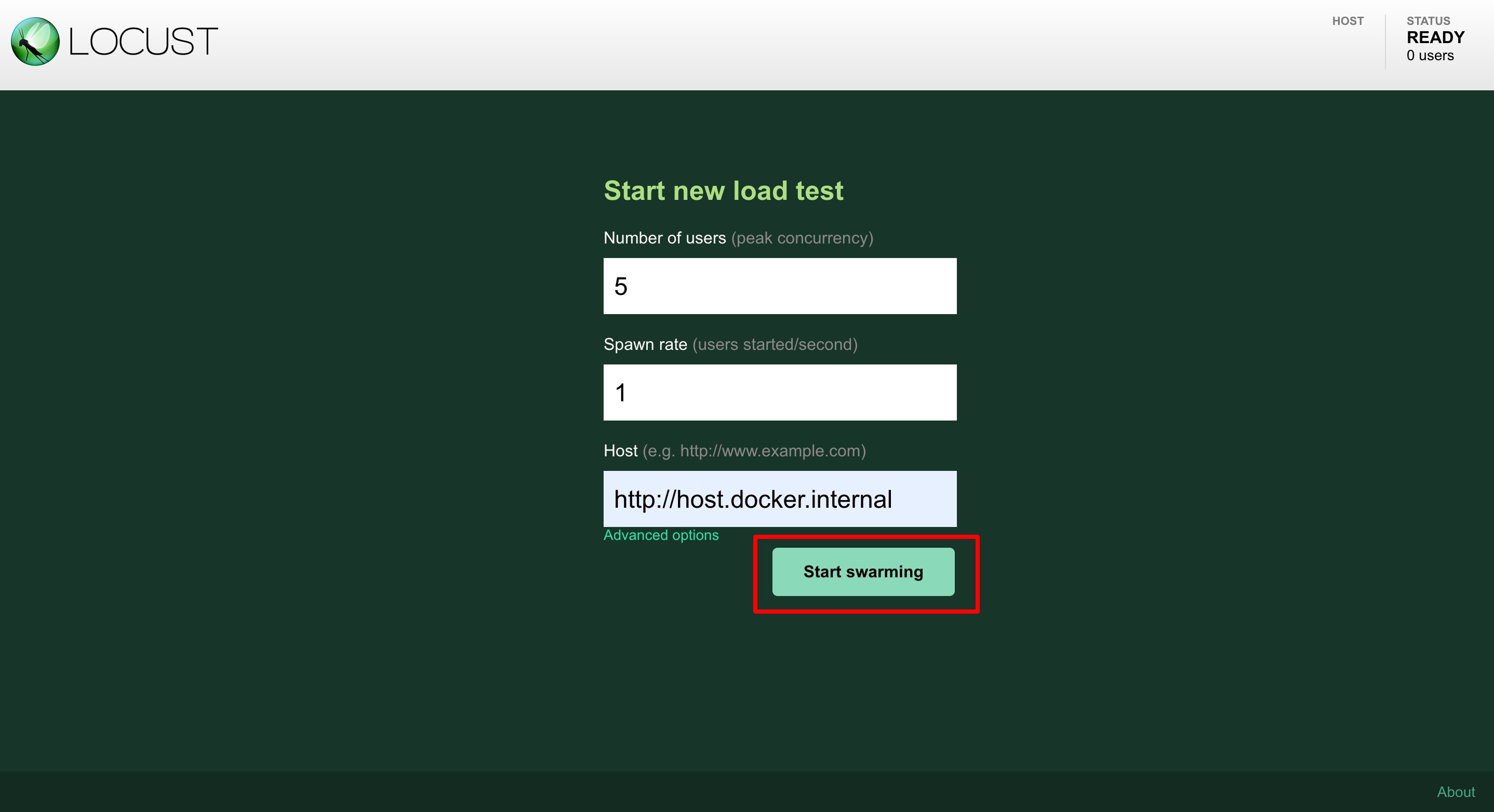
Task: Click the 'Spawn rate' label text
Action: pyautogui.click(x=645, y=344)
